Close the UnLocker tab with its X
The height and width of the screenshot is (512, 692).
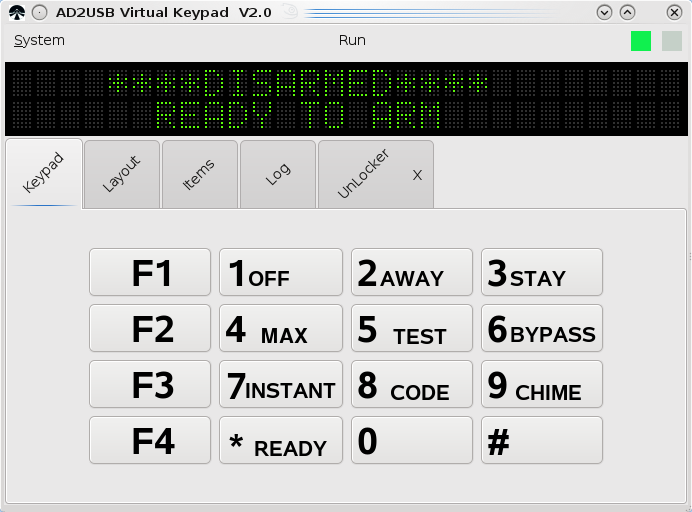[417, 175]
